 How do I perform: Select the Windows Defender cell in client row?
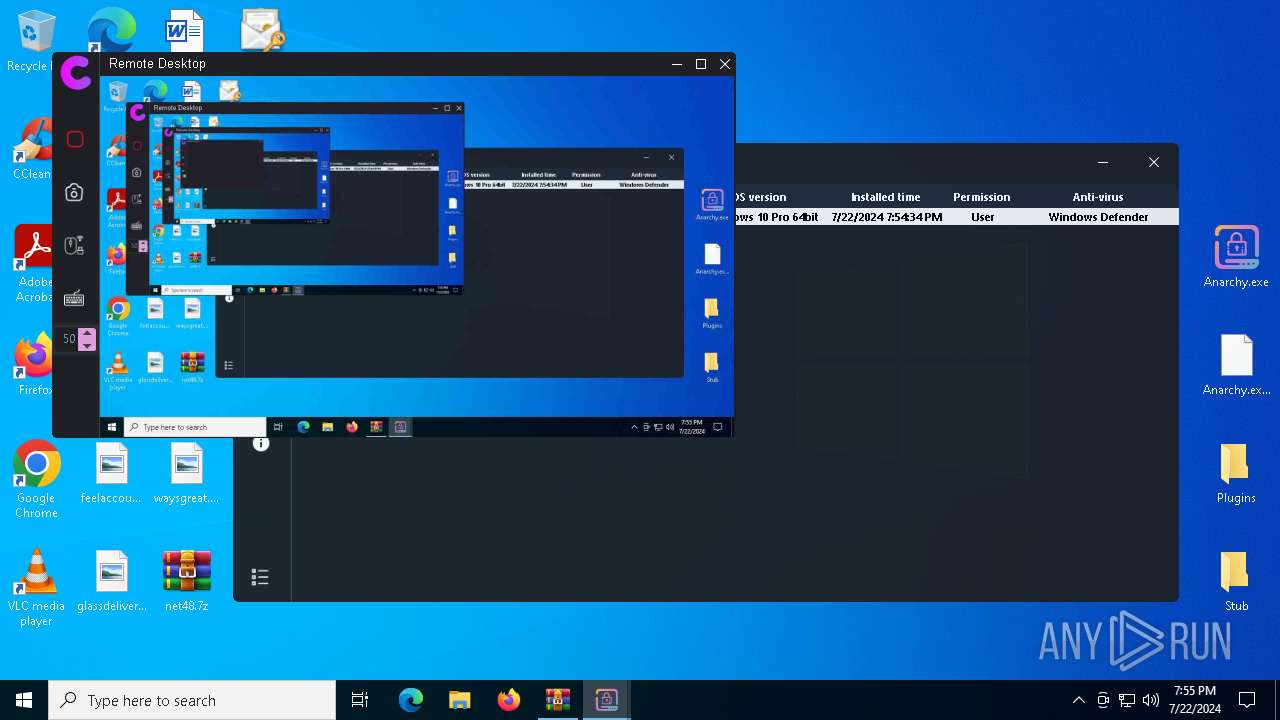[1098, 217]
